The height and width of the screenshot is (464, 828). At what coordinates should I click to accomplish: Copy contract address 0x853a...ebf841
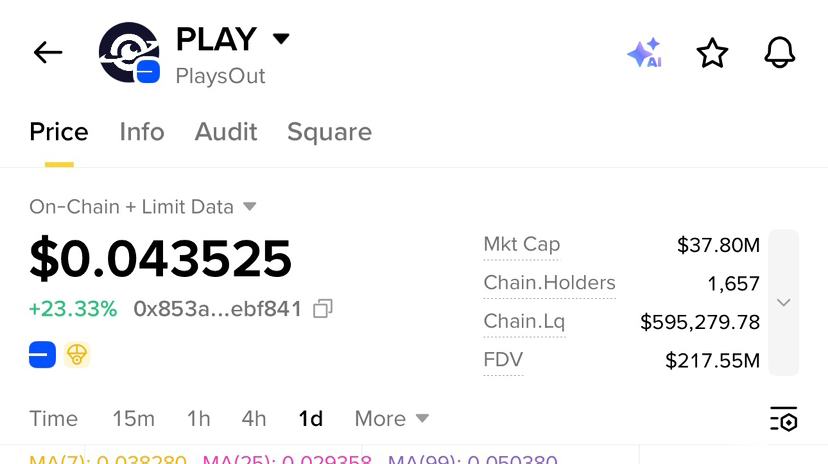[x=323, y=309]
